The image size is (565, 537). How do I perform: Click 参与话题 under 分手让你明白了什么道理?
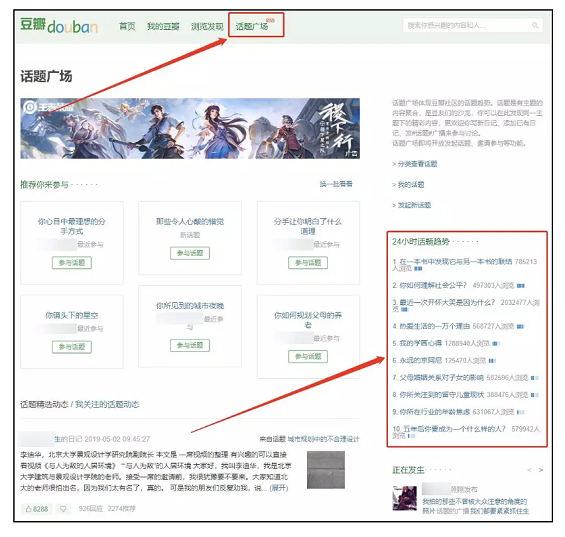point(308,263)
